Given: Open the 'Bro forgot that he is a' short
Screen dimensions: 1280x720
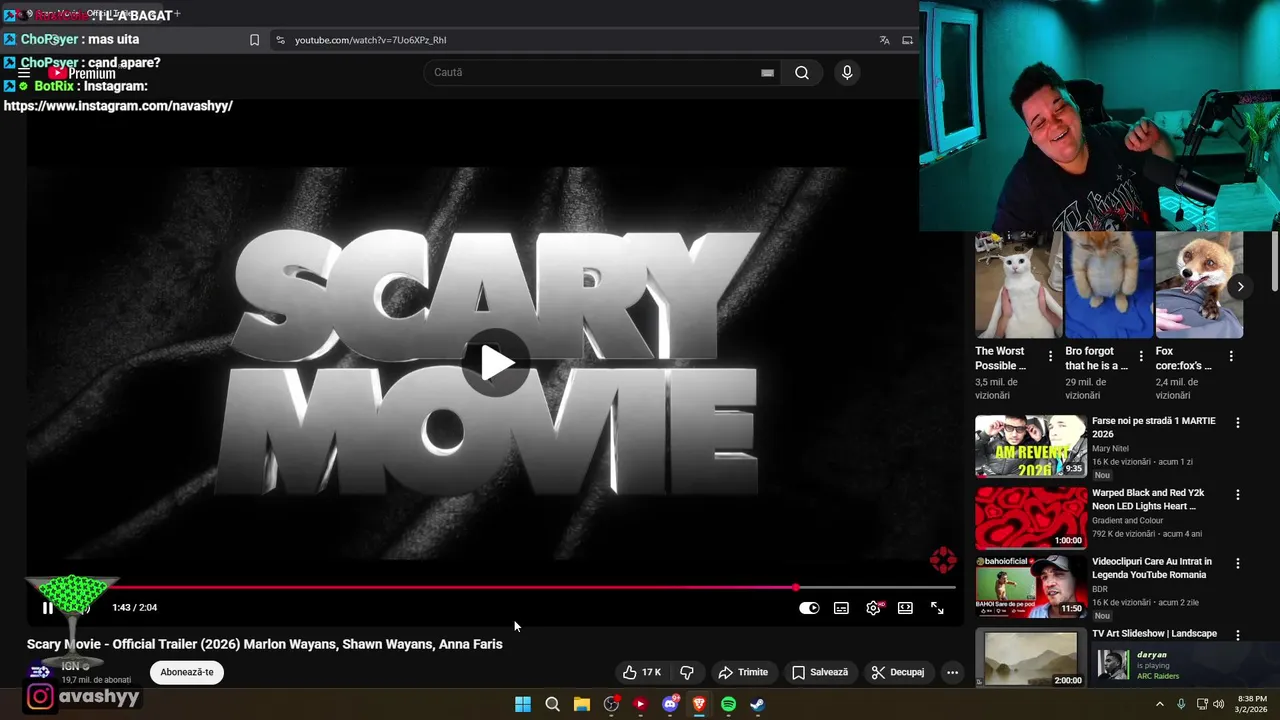Looking at the screenshot, I should click(1109, 285).
